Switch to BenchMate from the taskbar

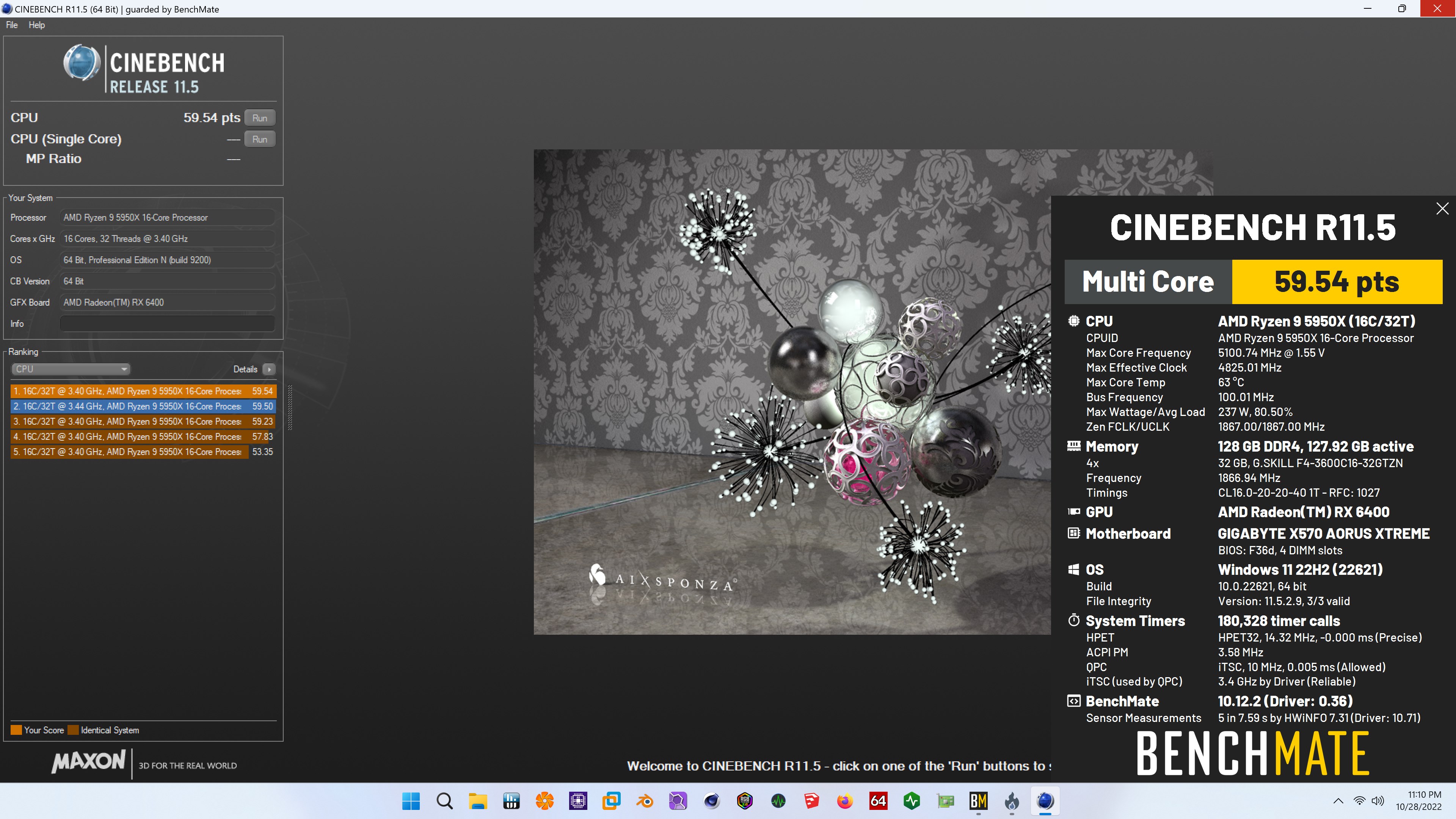(978, 800)
